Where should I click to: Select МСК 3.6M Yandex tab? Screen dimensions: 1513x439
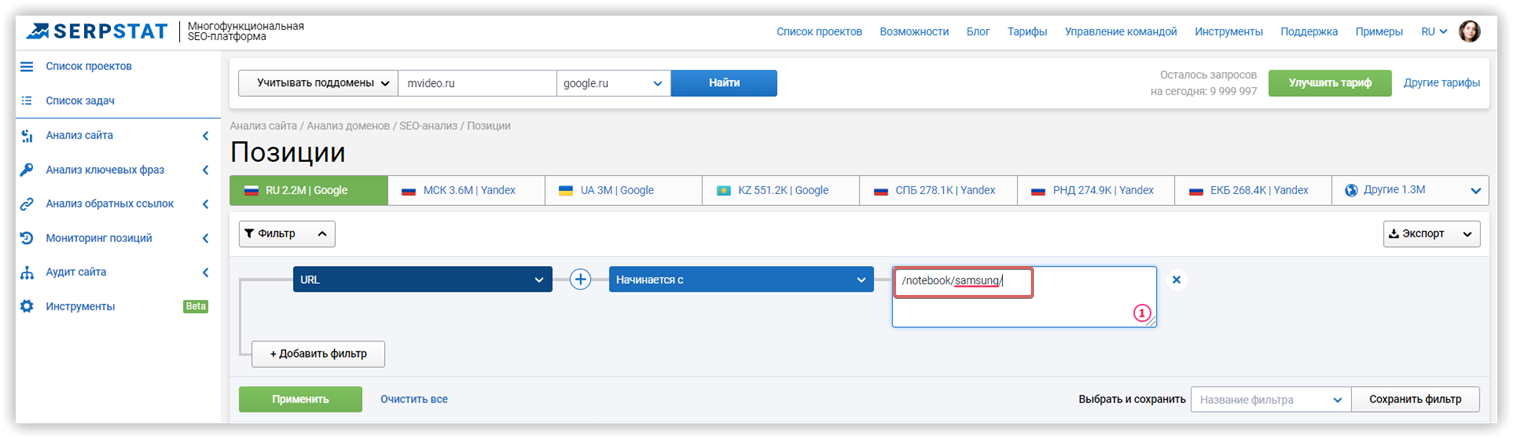tap(466, 190)
